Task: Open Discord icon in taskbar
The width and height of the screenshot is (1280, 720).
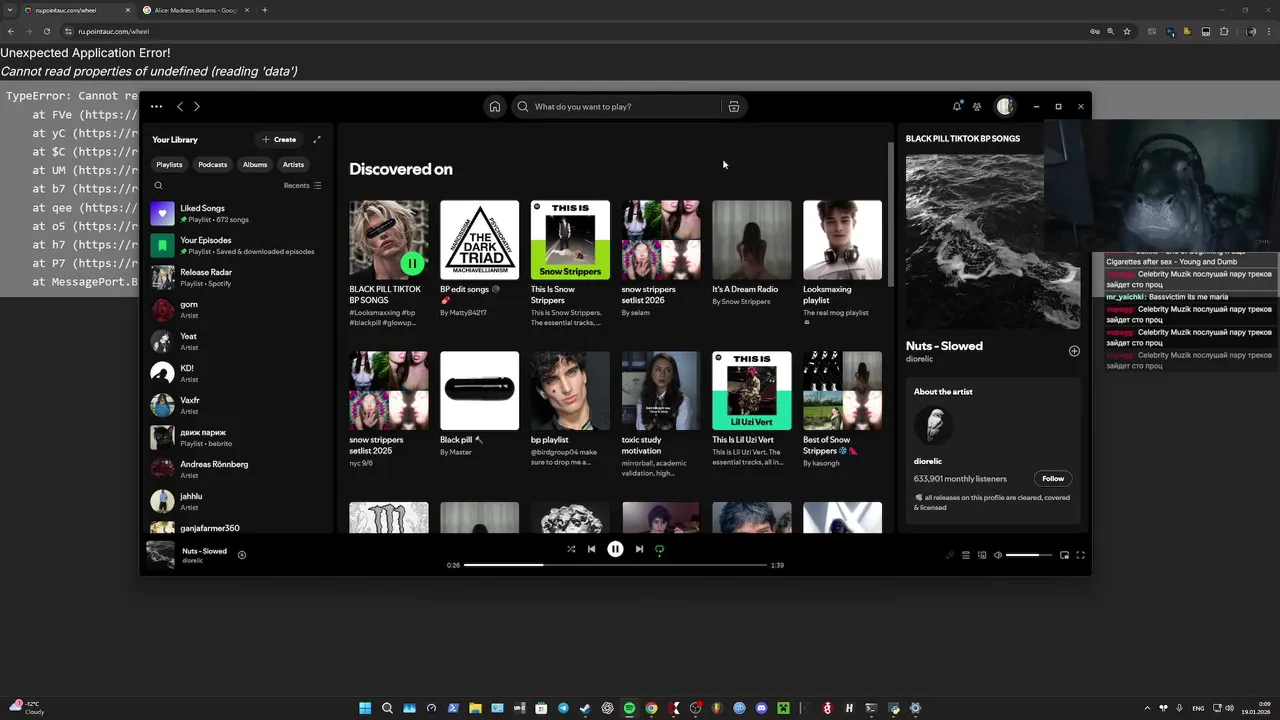Action: tap(761, 708)
